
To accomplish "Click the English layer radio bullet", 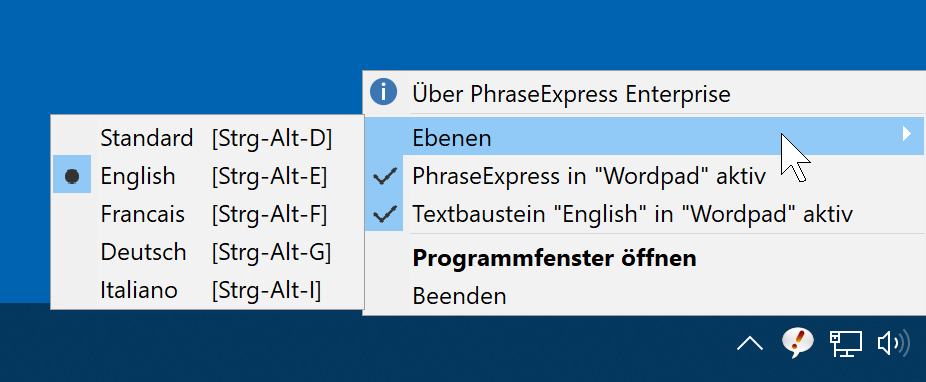I will 72,175.
